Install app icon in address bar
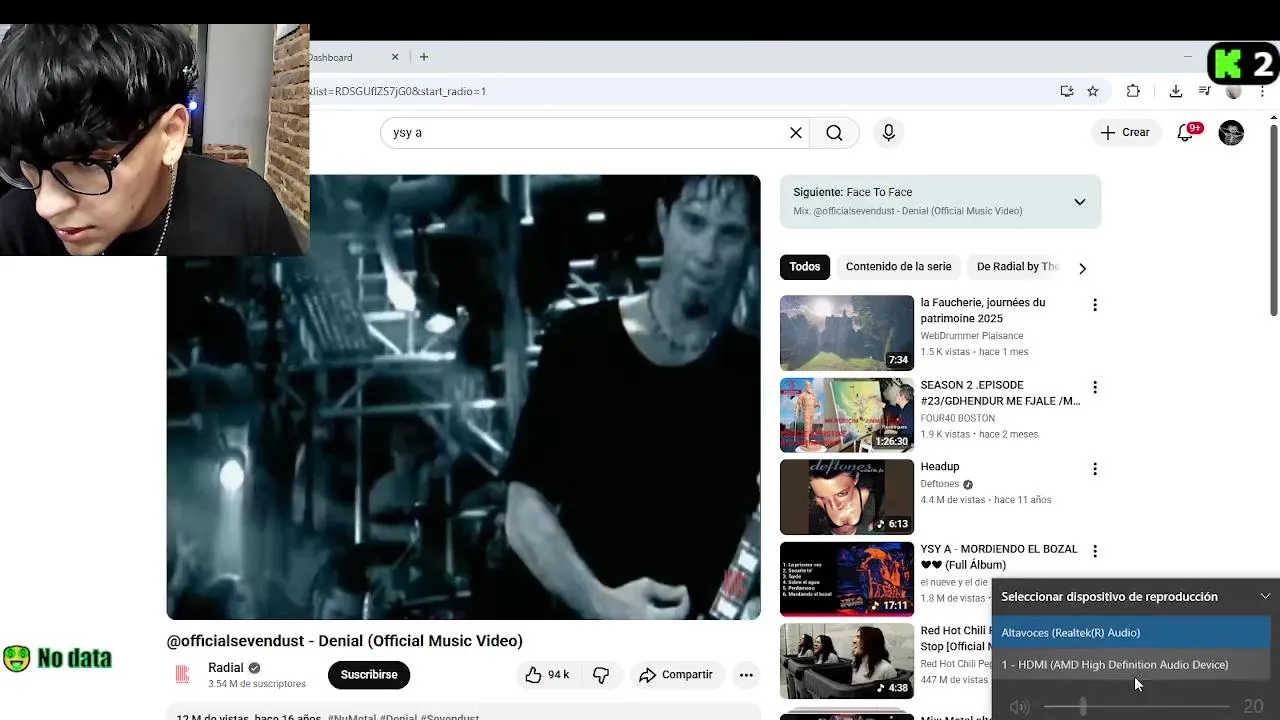 tap(1067, 91)
